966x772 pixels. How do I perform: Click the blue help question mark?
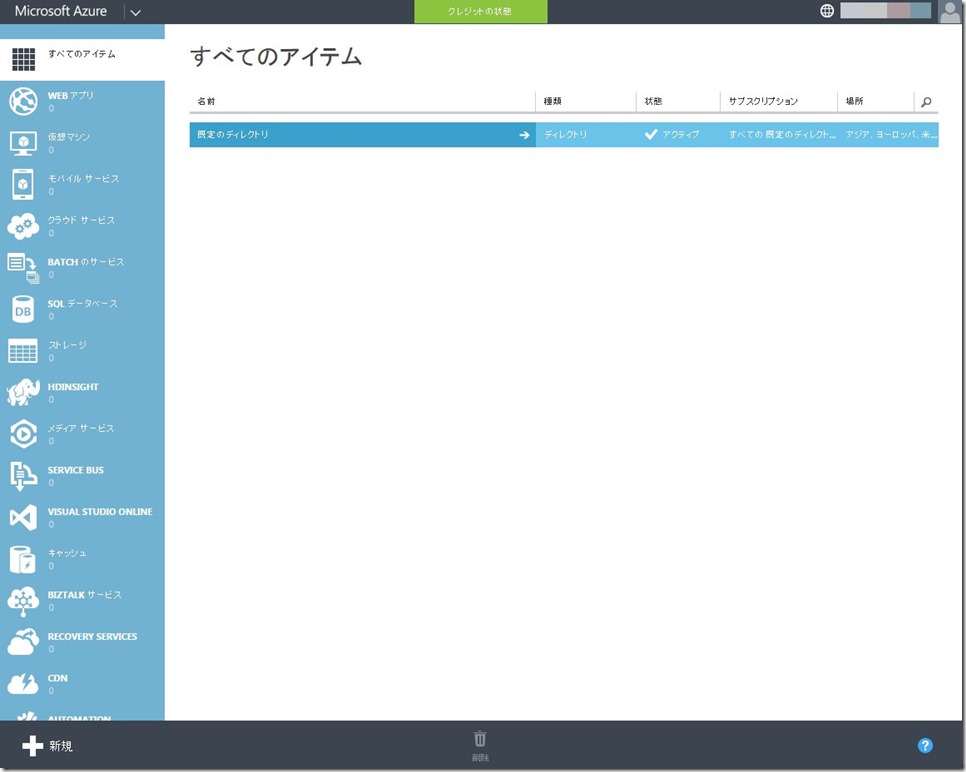[925, 745]
